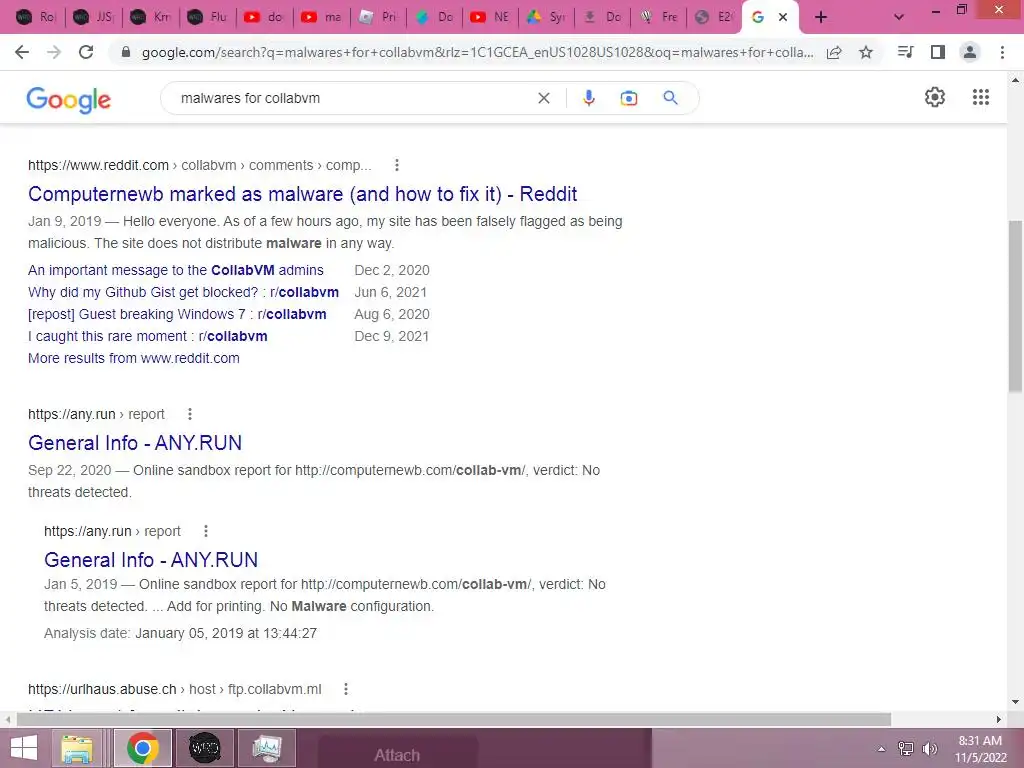Switch to the 'Fre' browser tab
1024x768 pixels.
pyautogui.click(x=660, y=17)
